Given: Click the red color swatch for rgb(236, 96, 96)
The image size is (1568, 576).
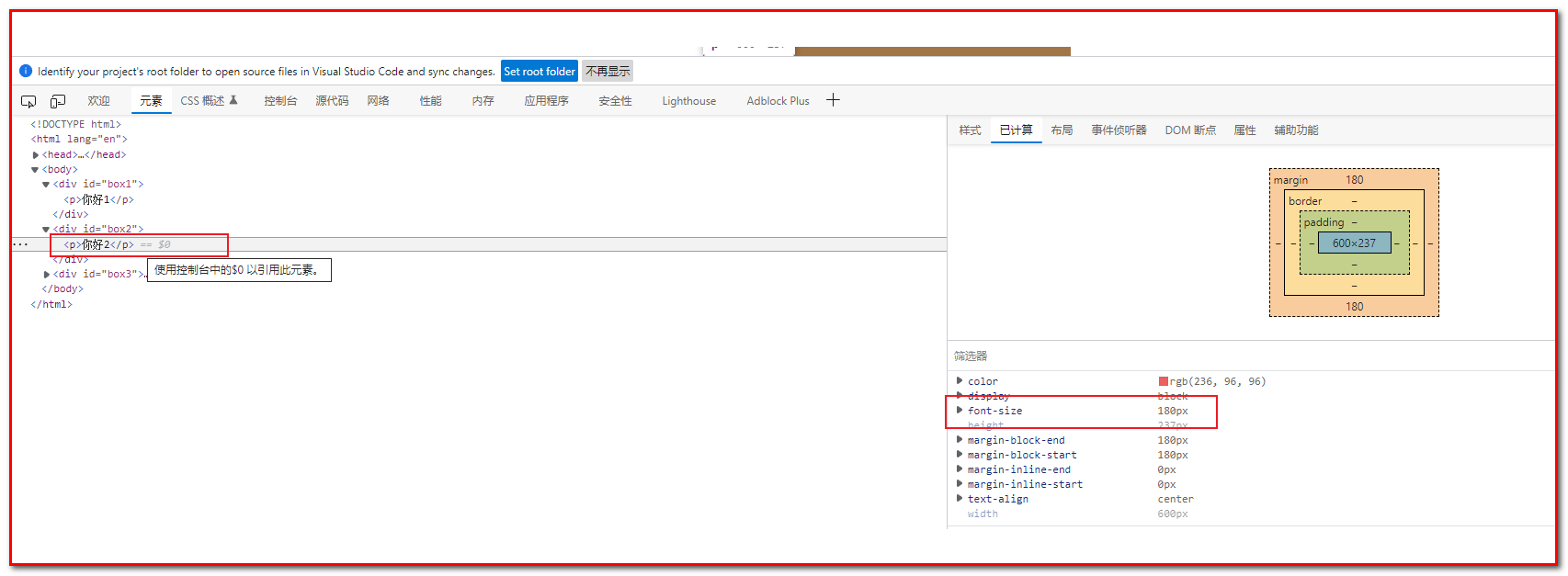Looking at the screenshot, I should 1164,381.
